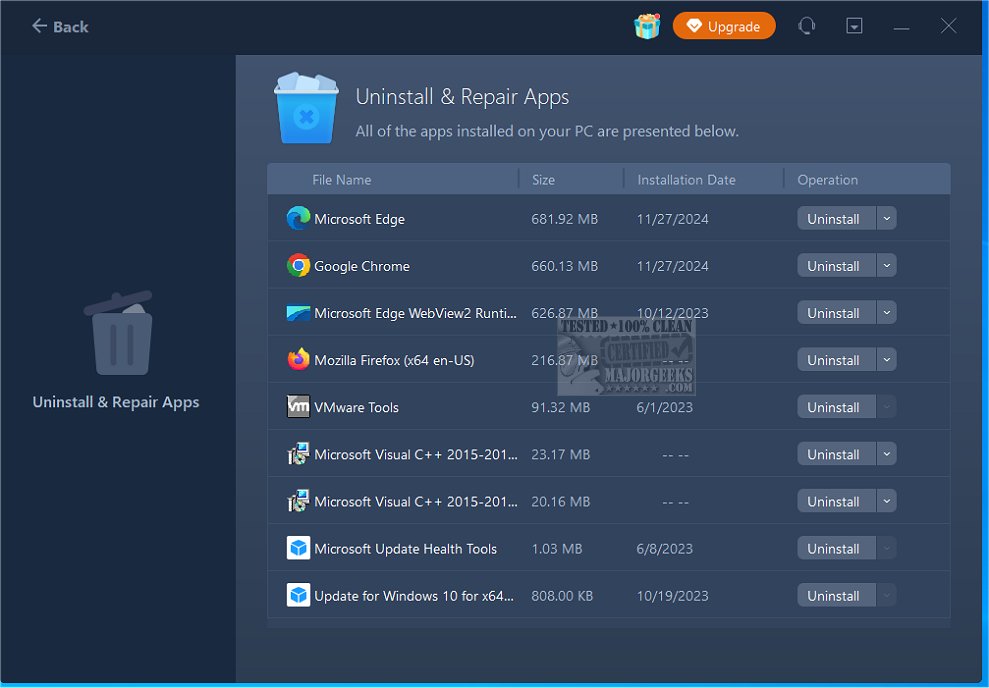989x688 pixels.
Task: Click the Google Chrome app icon
Action: [x=298, y=265]
